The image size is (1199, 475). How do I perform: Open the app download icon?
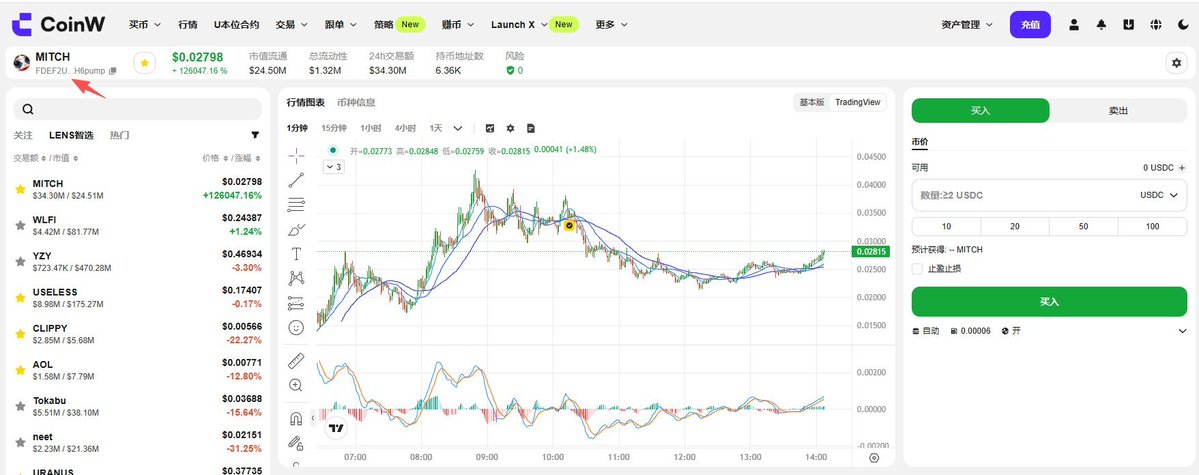[1128, 24]
